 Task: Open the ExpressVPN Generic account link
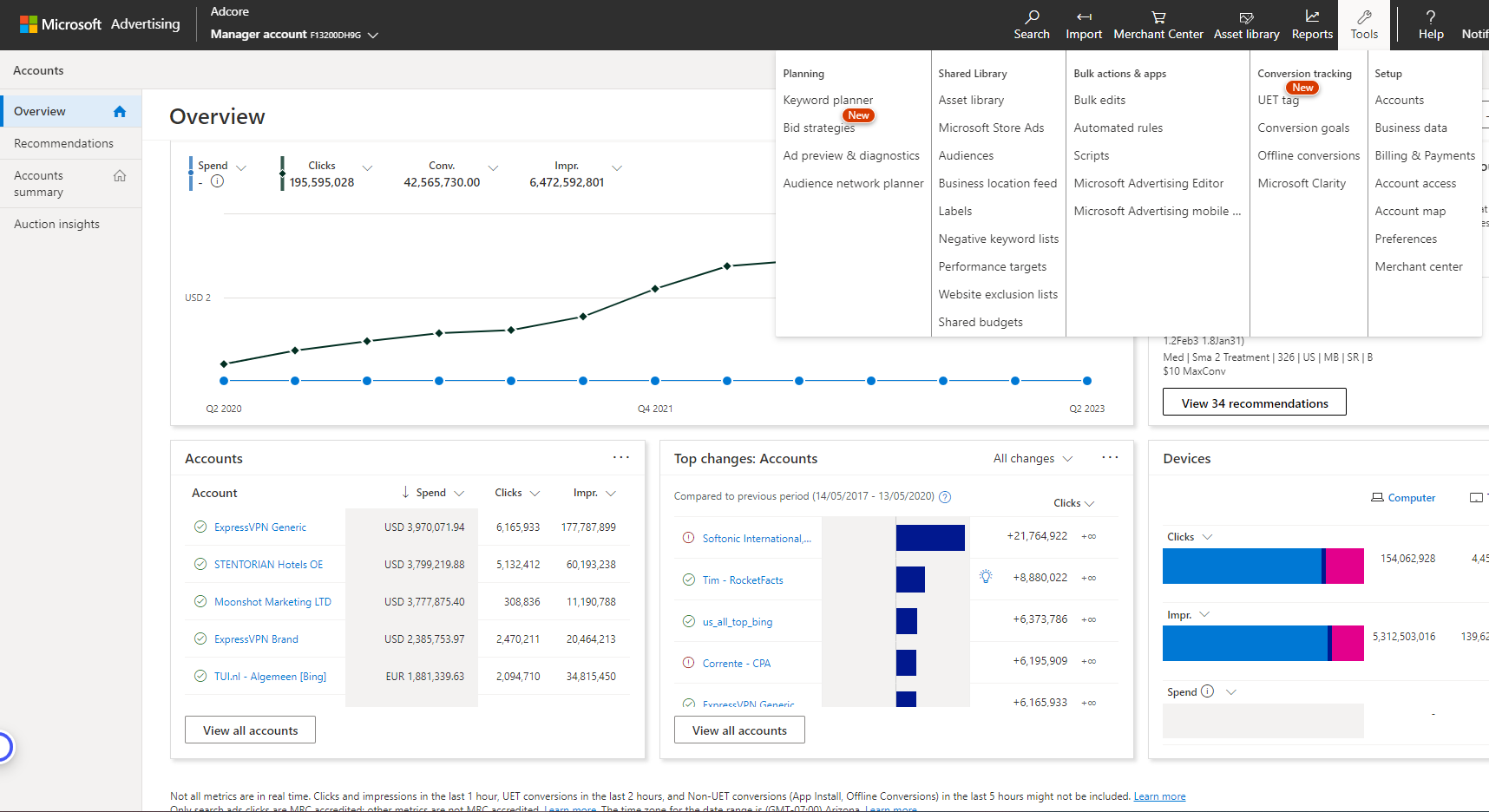click(260, 527)
